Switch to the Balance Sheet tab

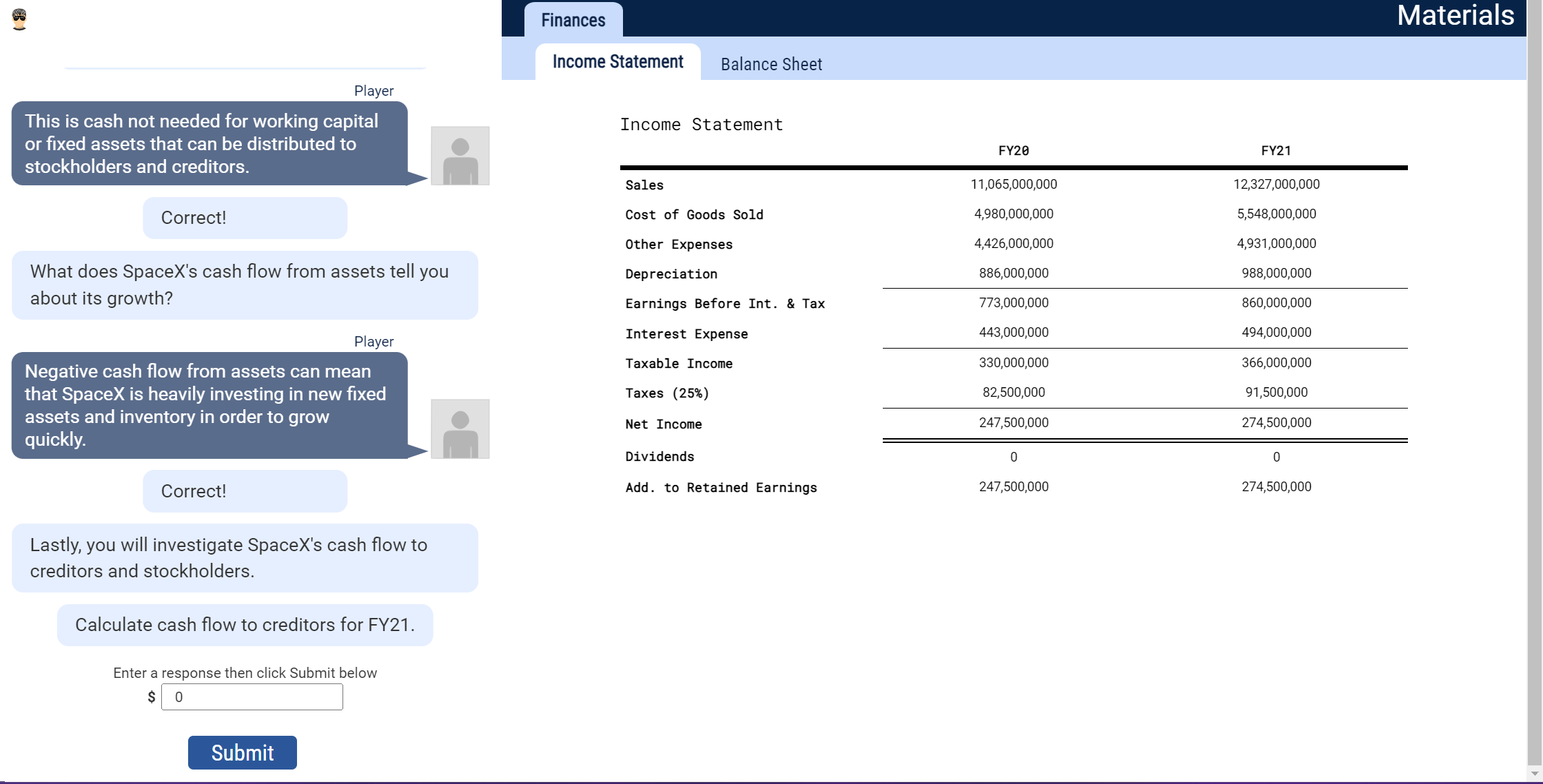click(770, 64)
